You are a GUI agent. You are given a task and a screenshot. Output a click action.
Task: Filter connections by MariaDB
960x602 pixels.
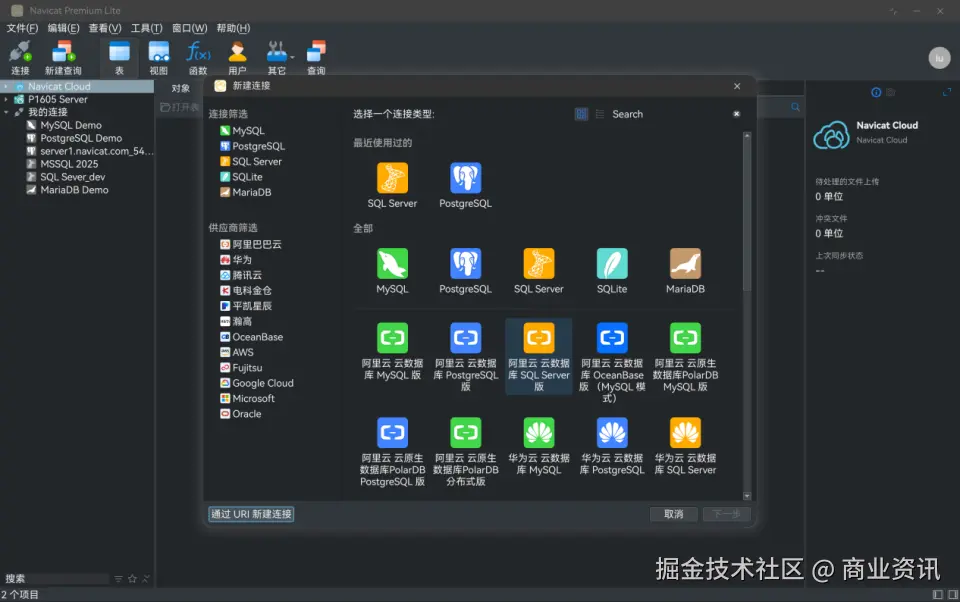pyautogui.click(x=246, y=192)
